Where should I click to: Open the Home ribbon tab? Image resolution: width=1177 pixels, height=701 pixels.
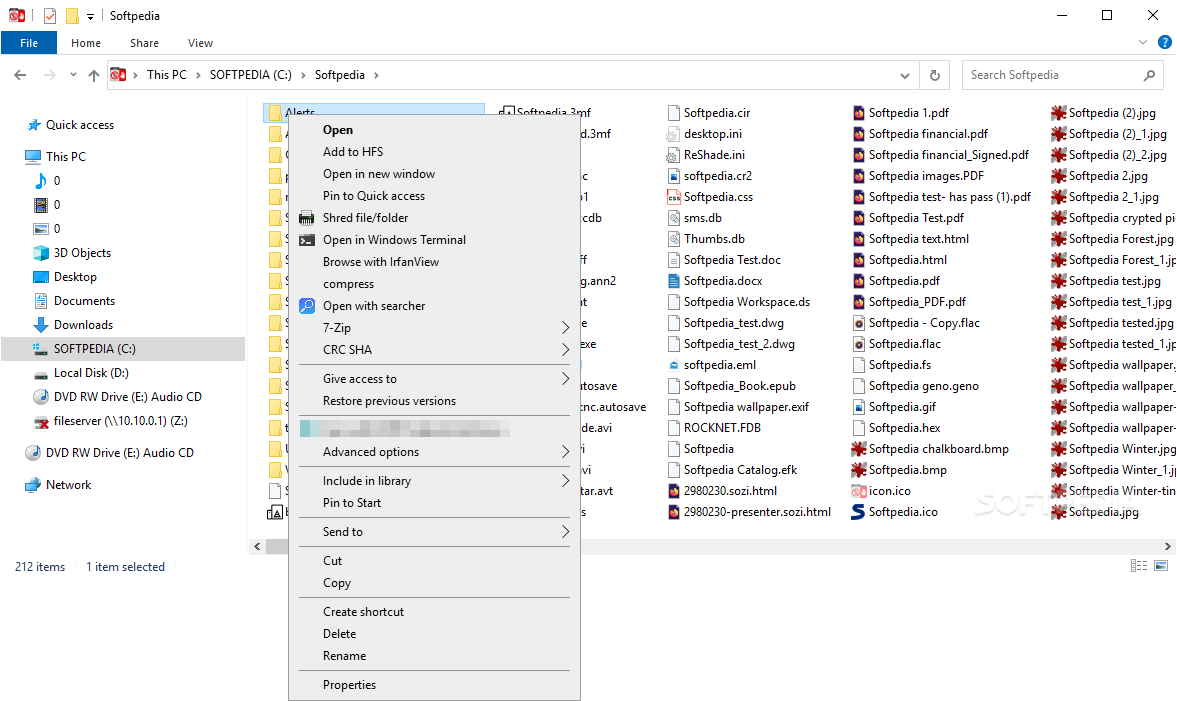(86, 43)
